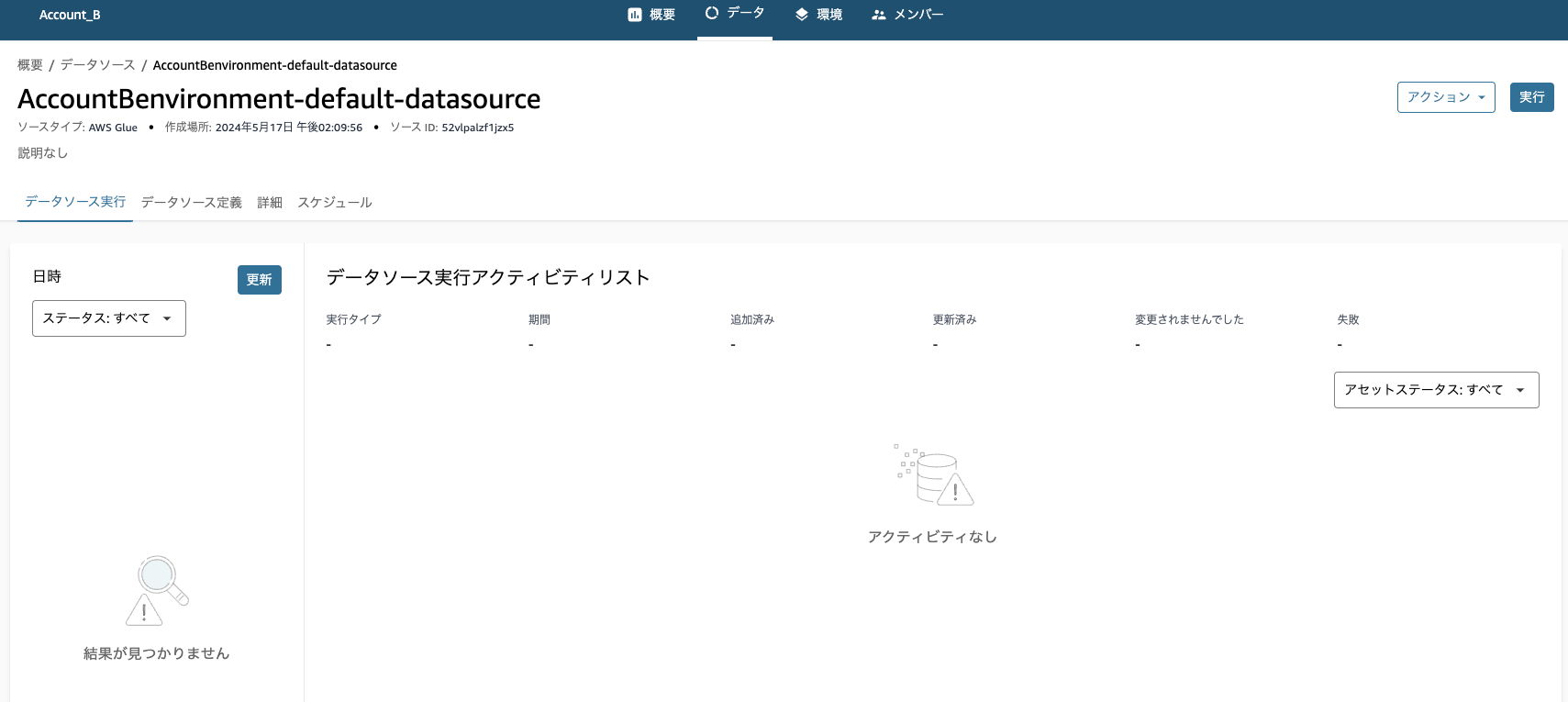Image resolution: width=1568 pixels, height=702 pixels.
Task: Go to データソース in the breadcrumb
Action: pos(98,65)
